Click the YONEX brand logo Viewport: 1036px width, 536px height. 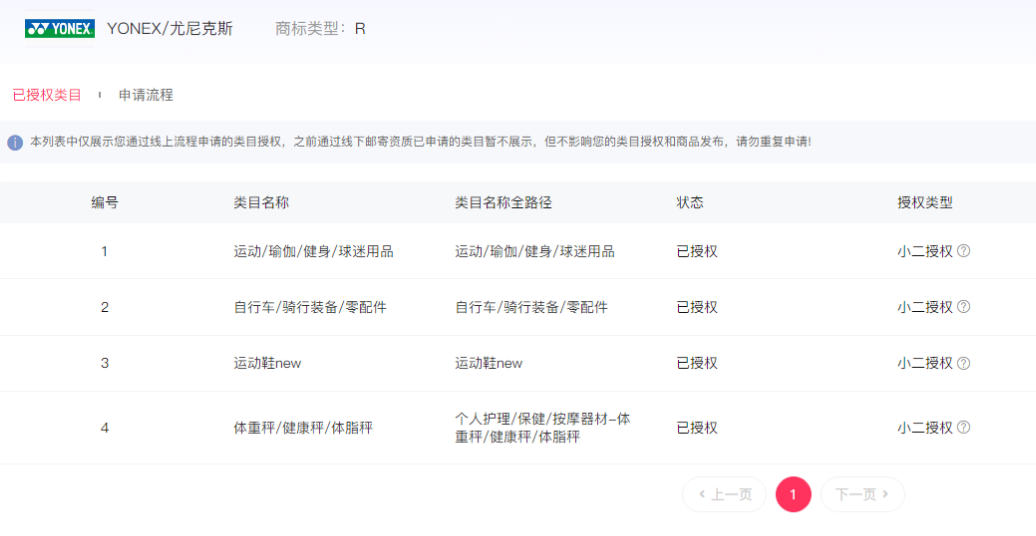point(60,29)
